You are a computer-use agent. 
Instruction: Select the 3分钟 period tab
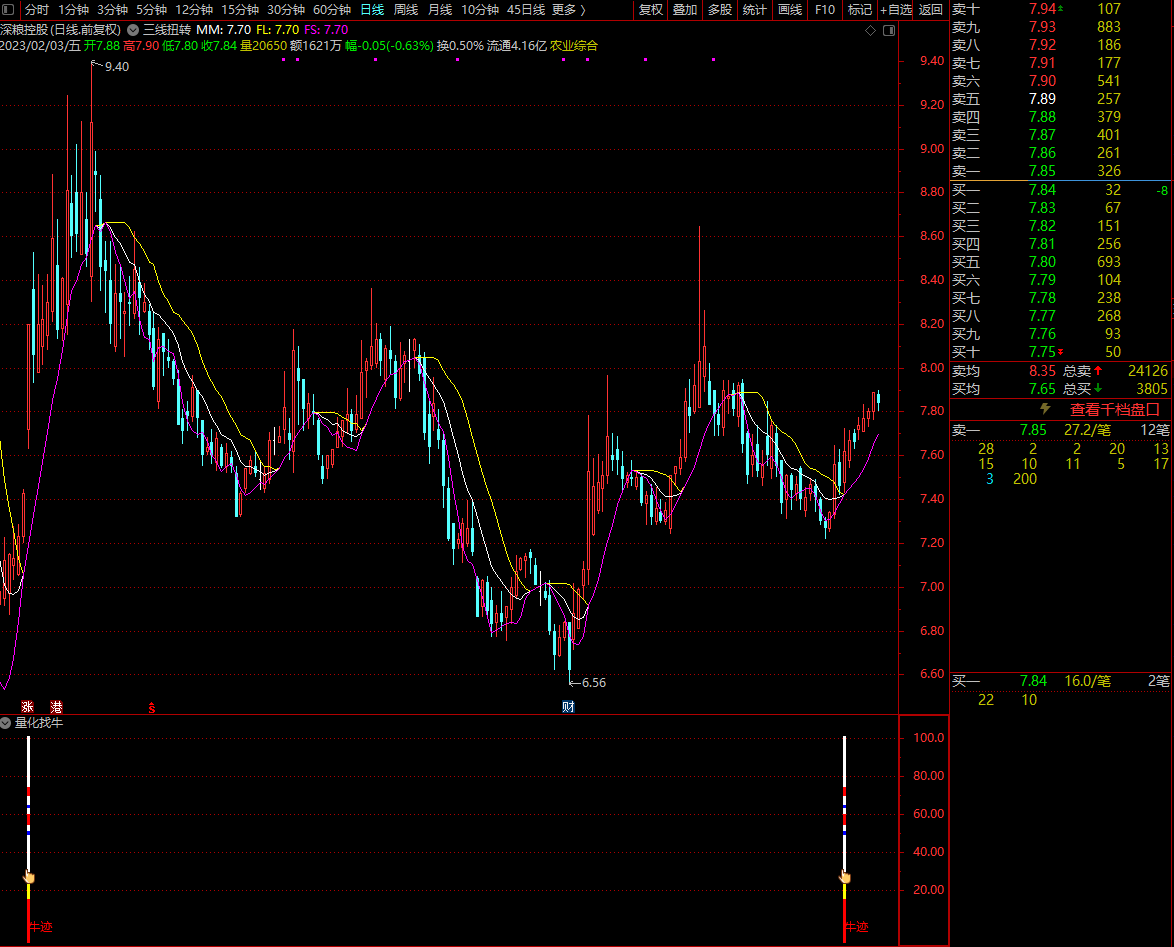pos(112,10)
